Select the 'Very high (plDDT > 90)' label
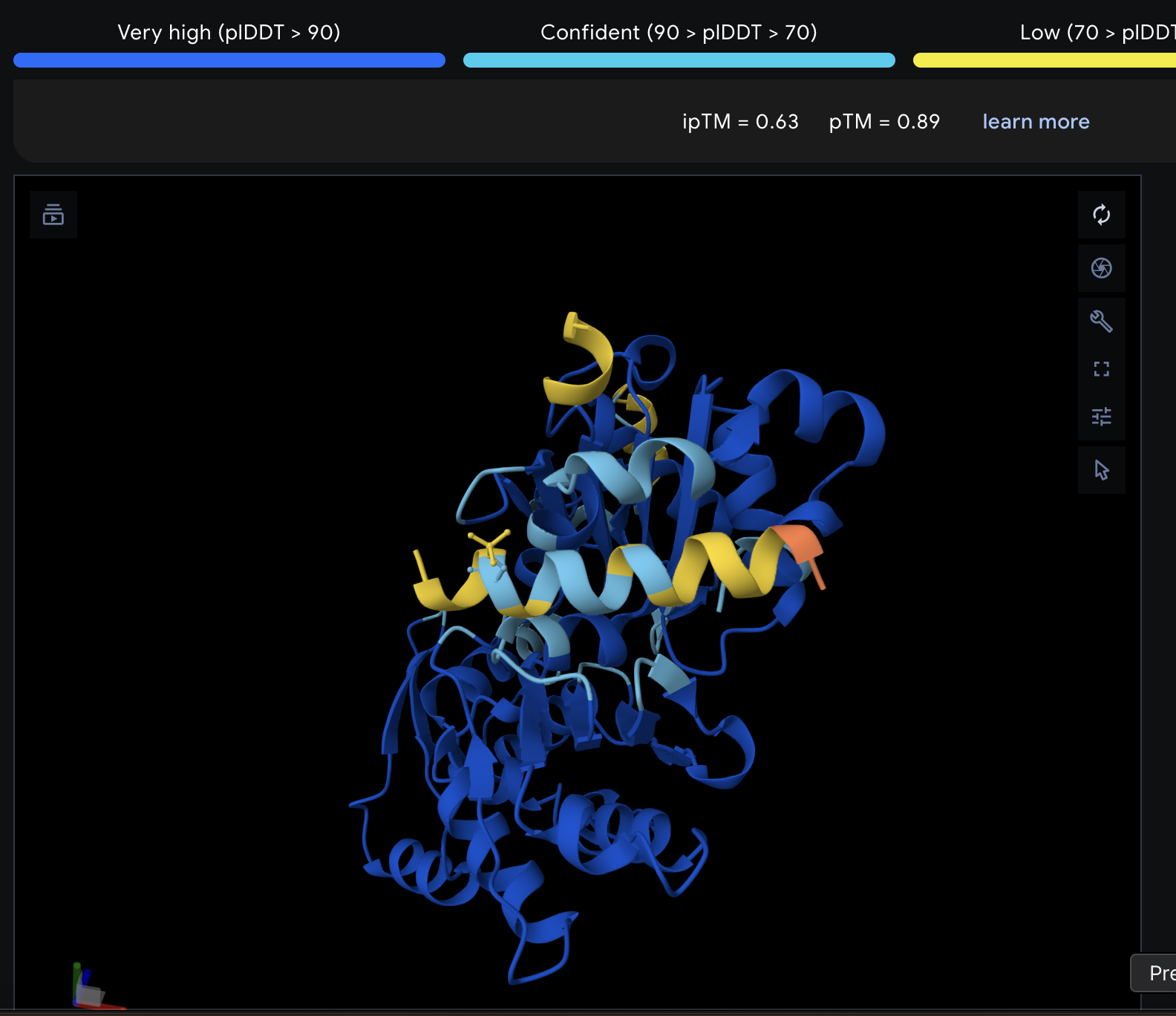Viewport: 1176px width, 1016px height. click(x=229, y=33)
